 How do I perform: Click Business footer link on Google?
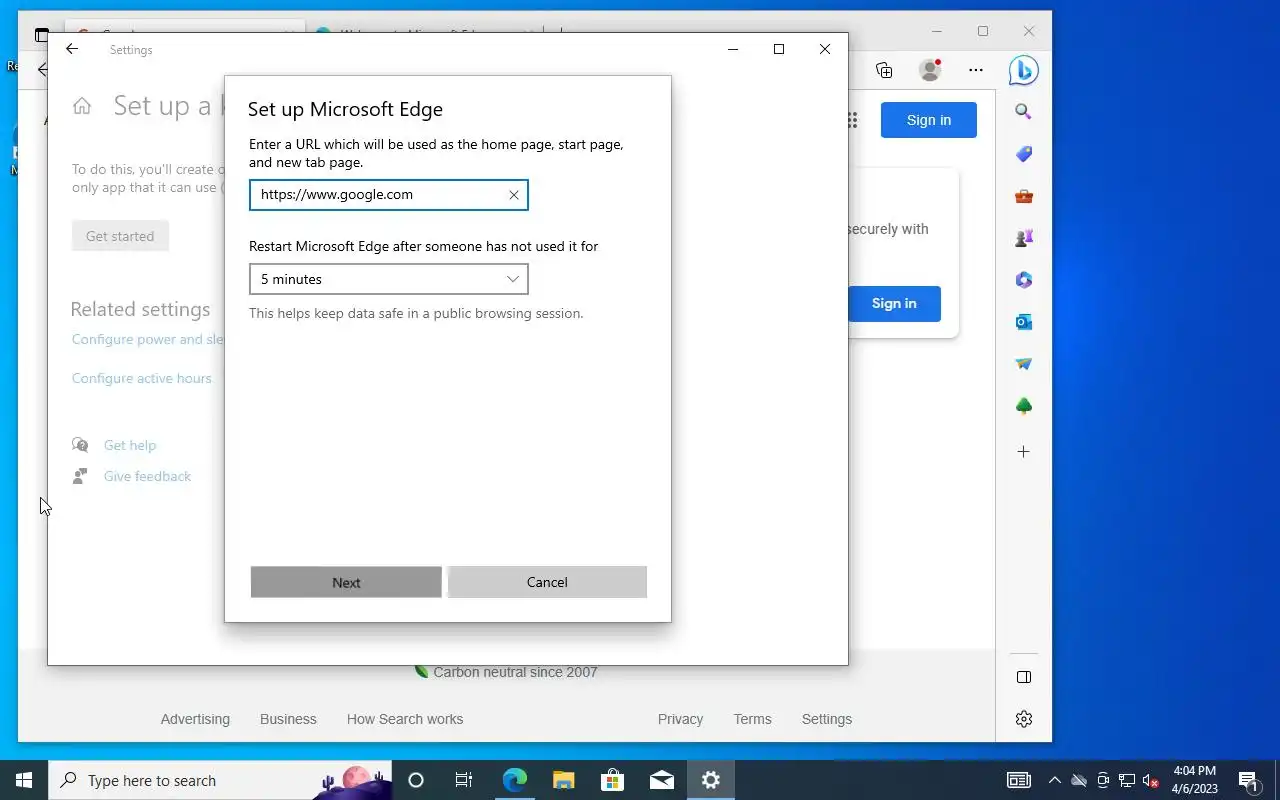click(x=288, y=719)
